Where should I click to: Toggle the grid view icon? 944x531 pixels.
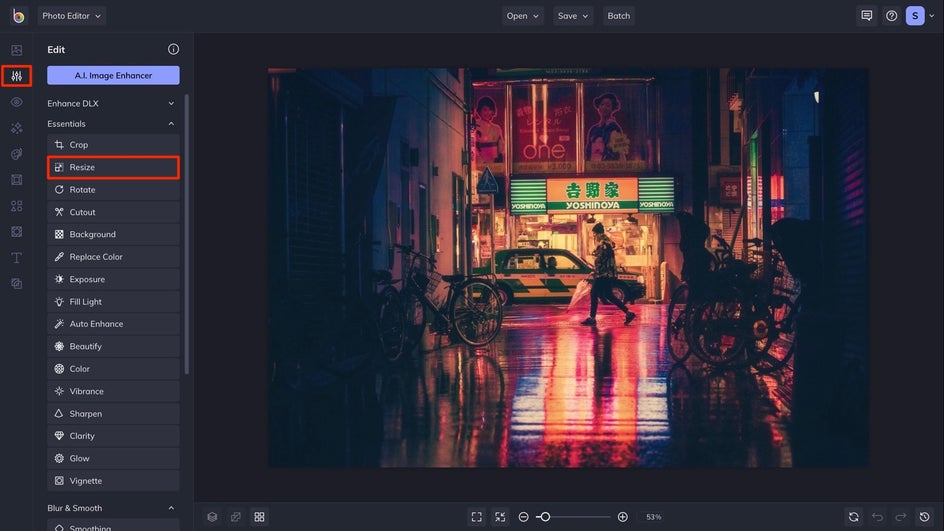coord(259,517)
